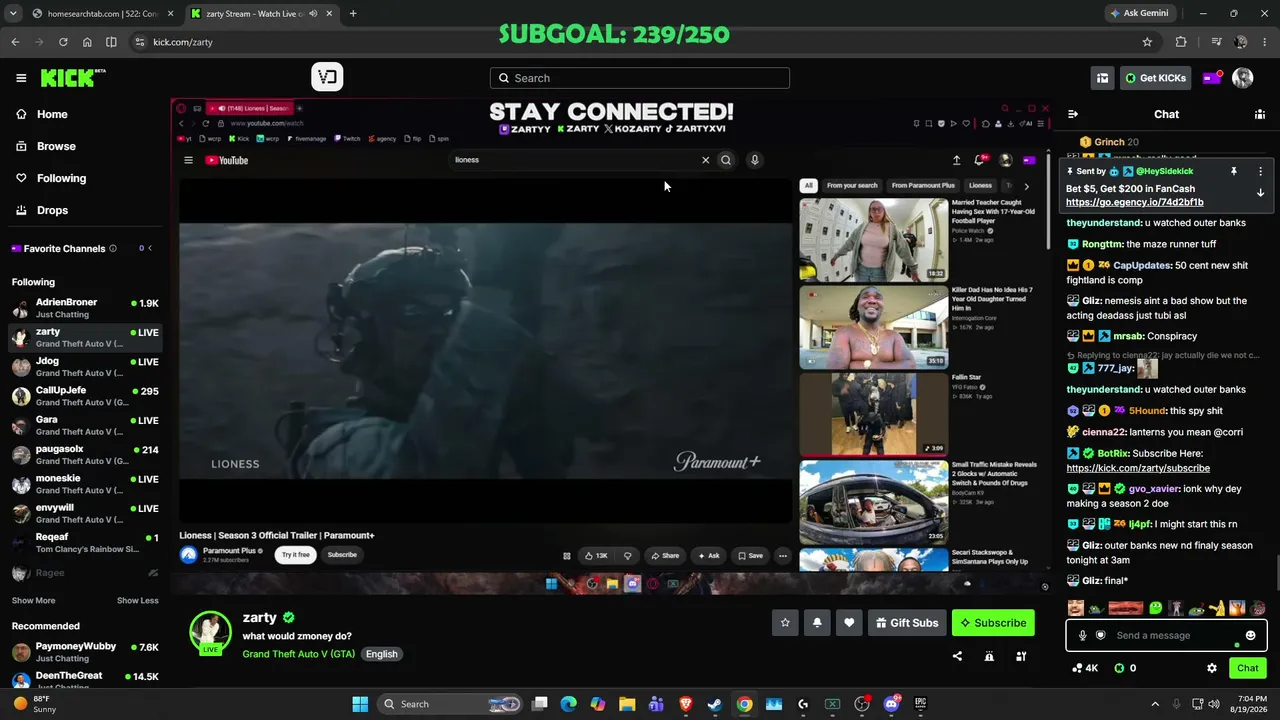Click the green Chat send button
The width and height of the screenshot is (1280, 720).
1247,668
